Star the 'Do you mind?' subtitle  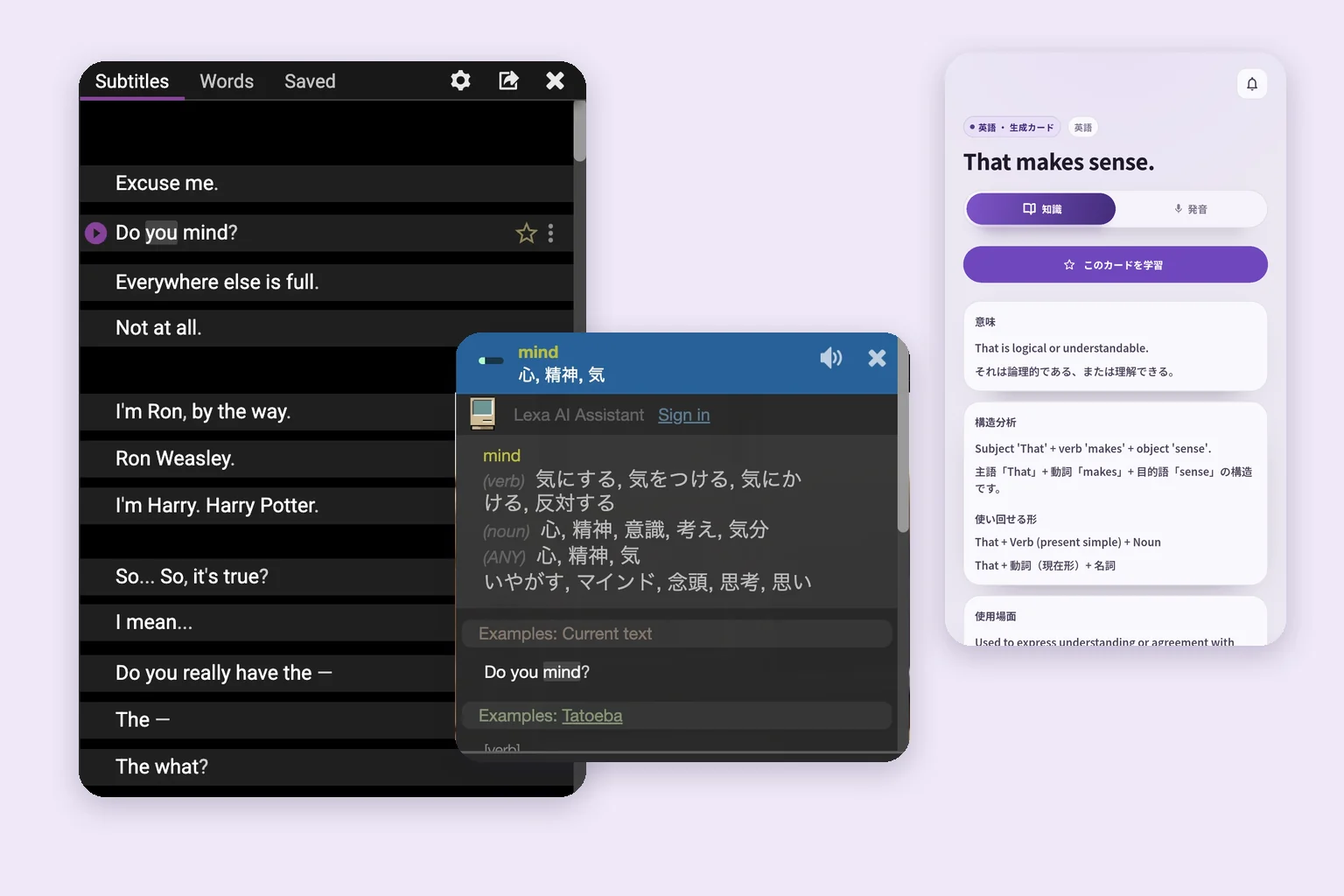coord(526,234)
